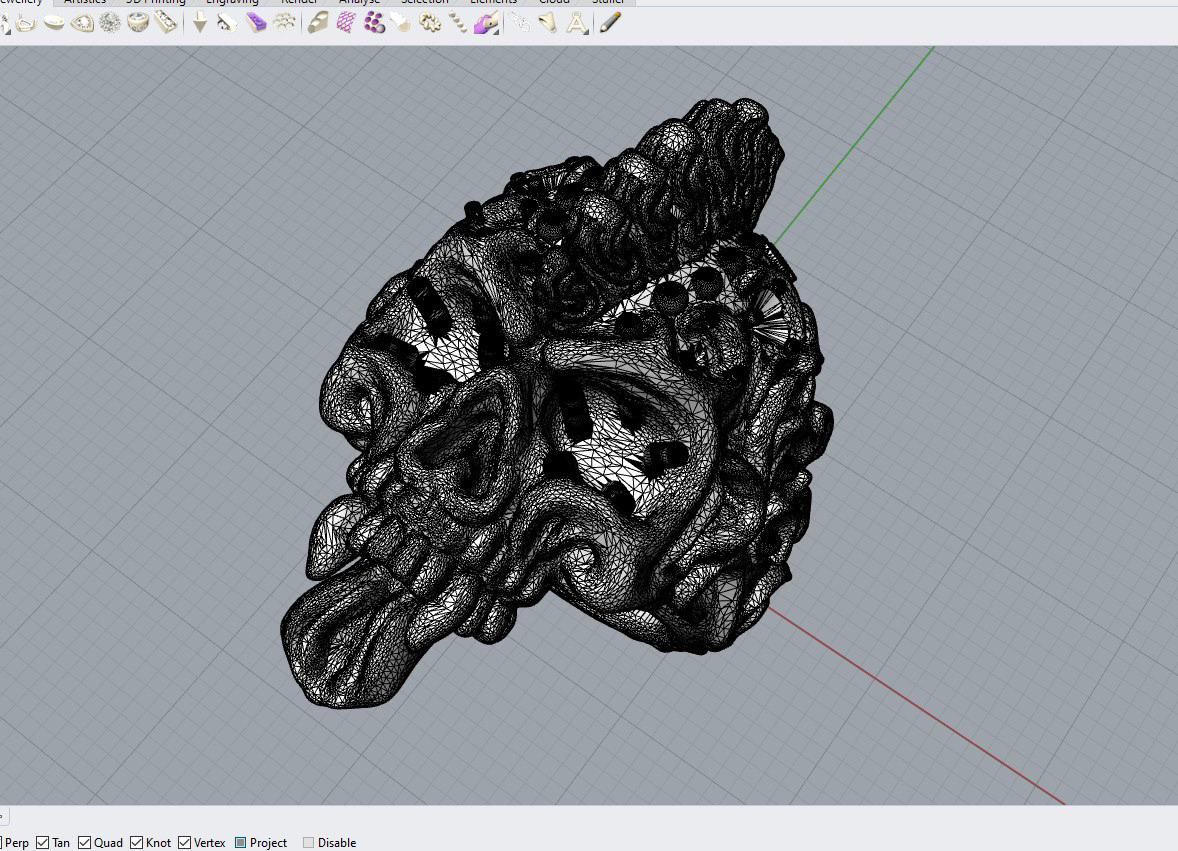The image size is (1178, 851).
Task: Open the round gem cluster icon
Action: pyautogui.click(x=110, y=23)
